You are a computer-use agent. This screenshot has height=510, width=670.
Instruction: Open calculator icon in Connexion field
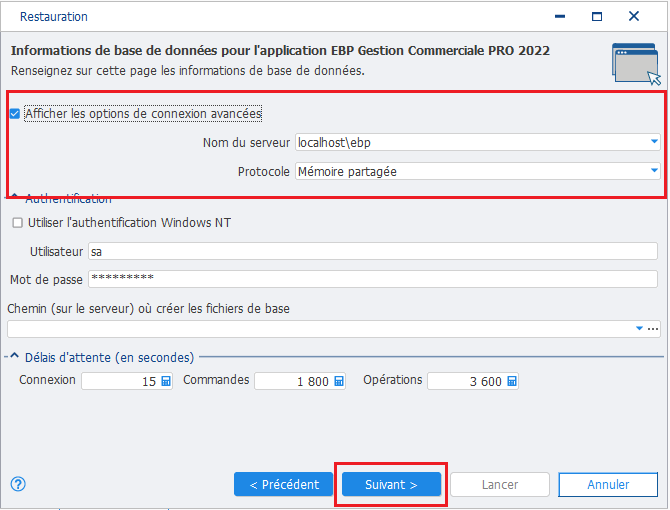point(166,381)
